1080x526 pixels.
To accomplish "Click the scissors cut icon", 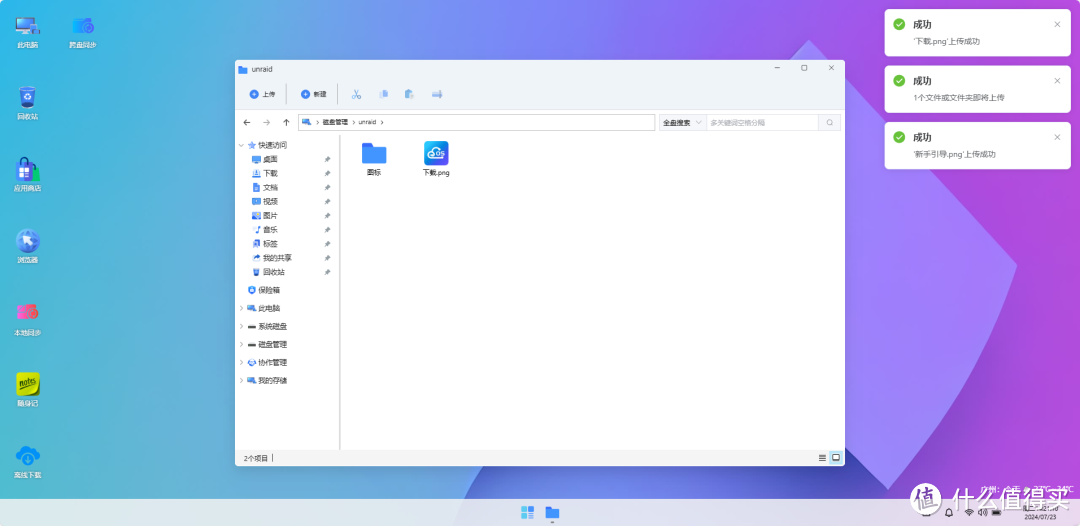I will (x=356, y=94).
